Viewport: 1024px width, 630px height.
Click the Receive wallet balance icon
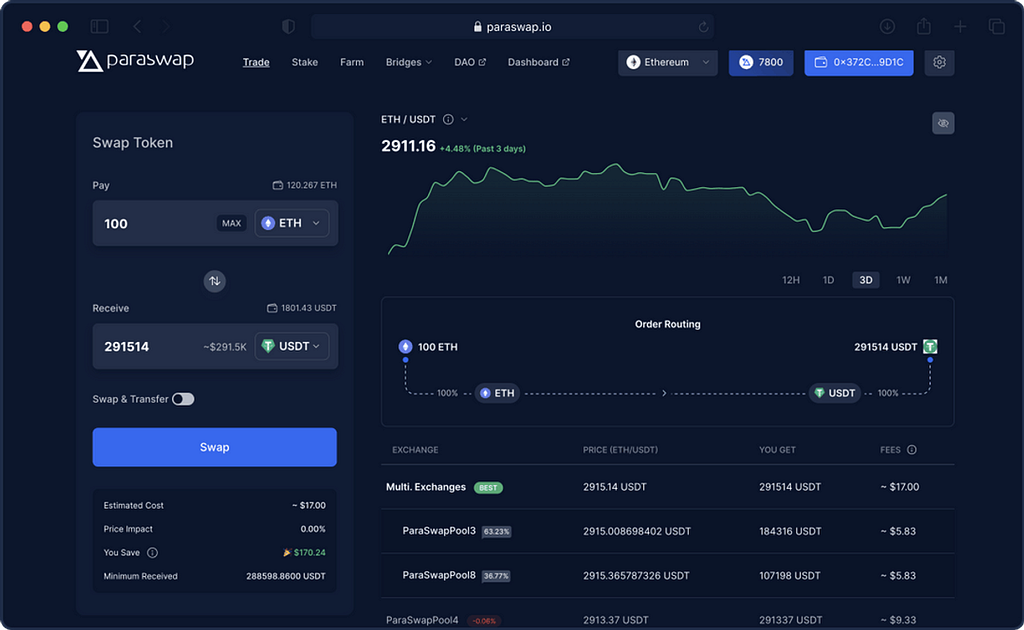pyautogui.click(x=272, y=308)
